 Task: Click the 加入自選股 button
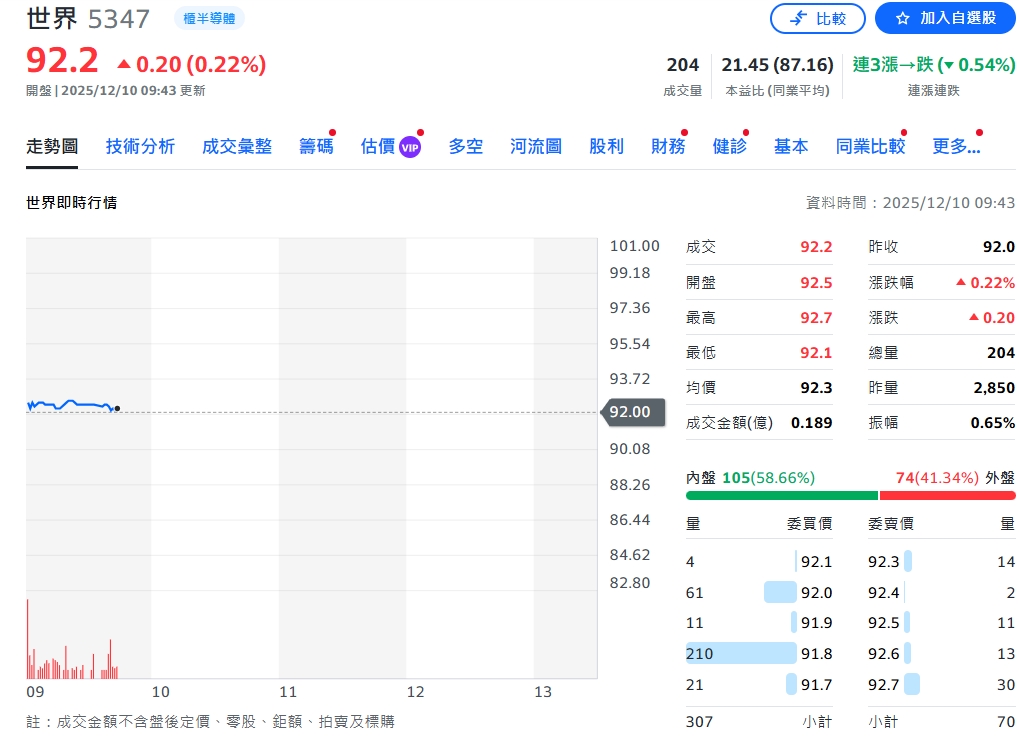pos(945,18)
